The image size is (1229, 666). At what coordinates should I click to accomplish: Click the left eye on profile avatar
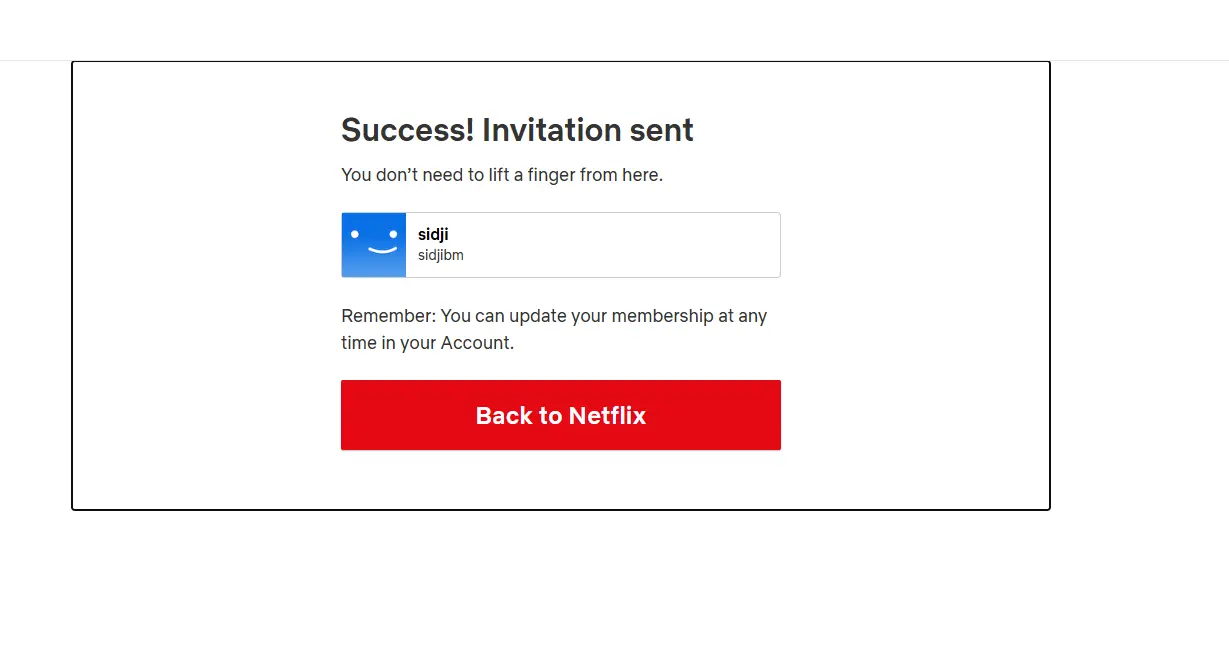[x=354, y=234]
